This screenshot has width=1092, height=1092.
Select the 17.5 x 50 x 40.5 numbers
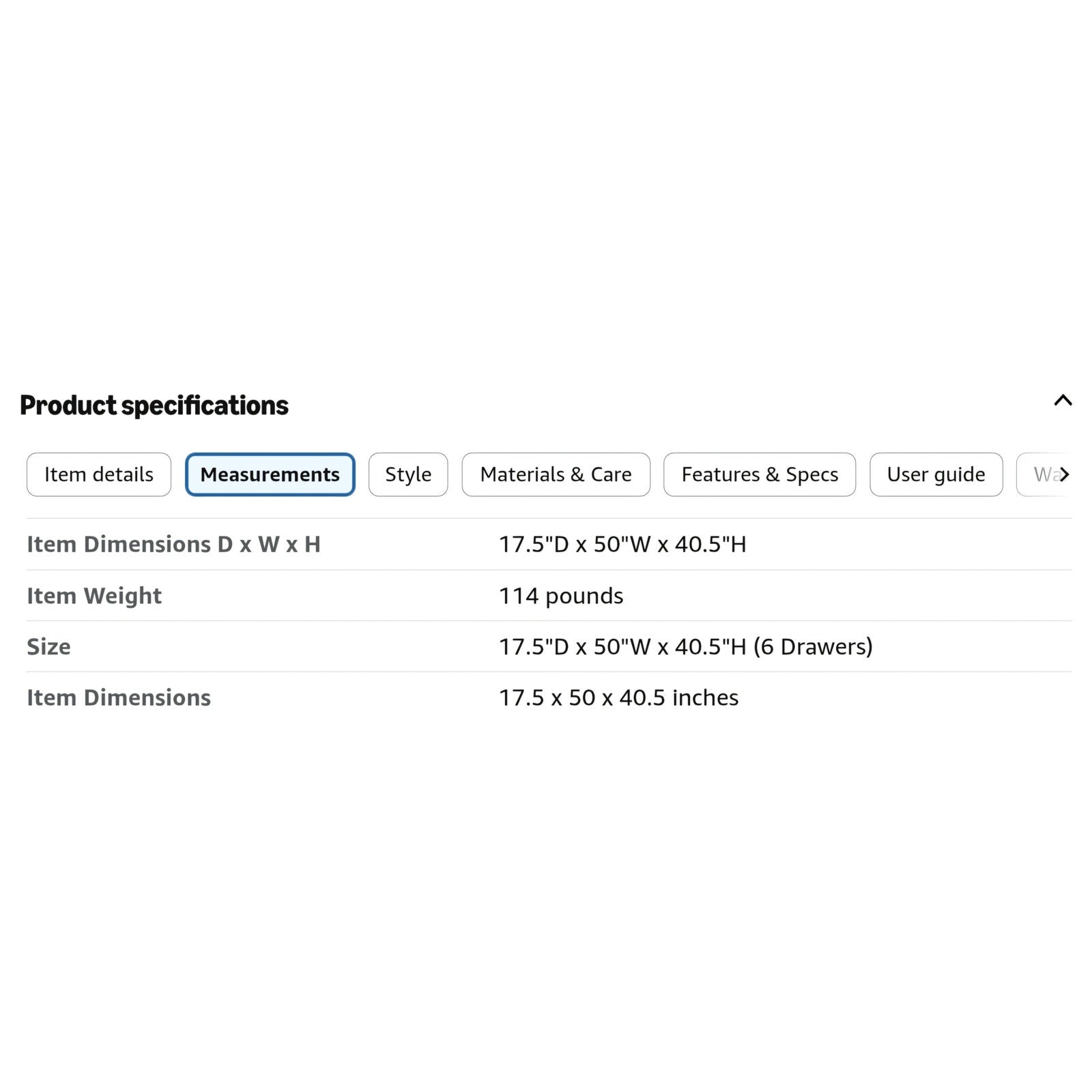coord(582,698)
